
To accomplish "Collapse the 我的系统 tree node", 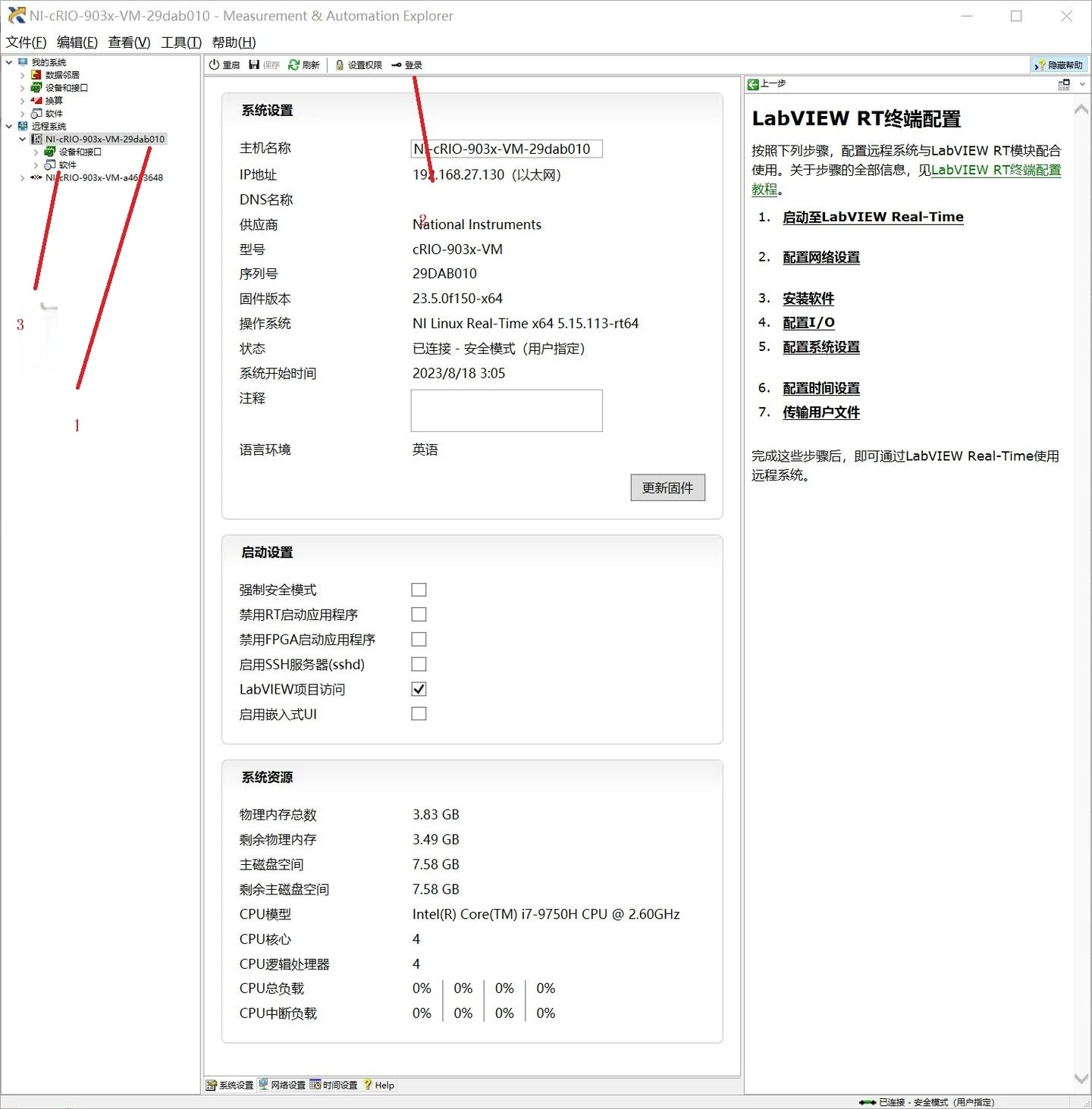I will coord(9,62).
